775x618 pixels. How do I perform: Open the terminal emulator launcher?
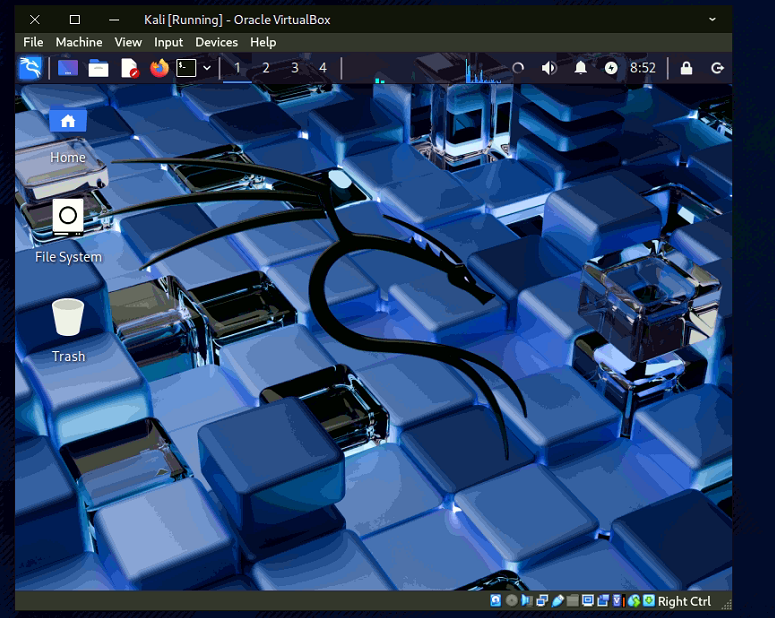pyautogui.click(x=186, y=68)
